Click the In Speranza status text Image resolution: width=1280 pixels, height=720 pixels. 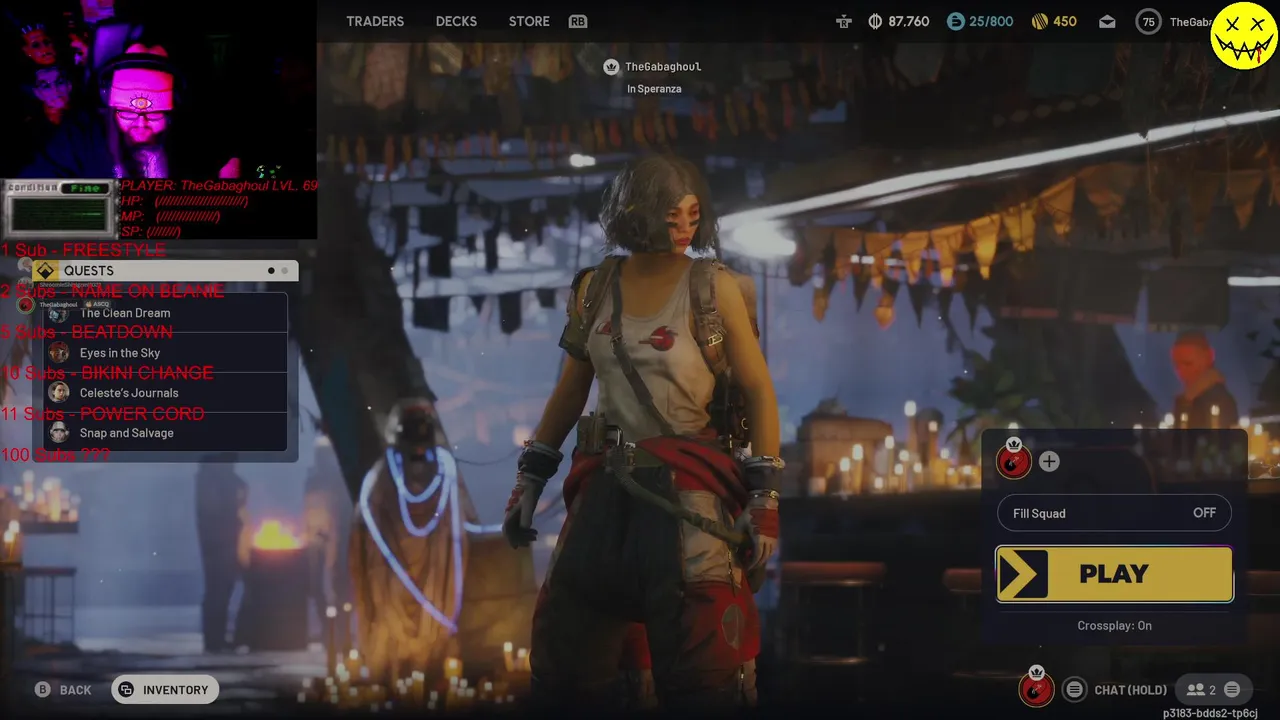(x=654, y=89)
